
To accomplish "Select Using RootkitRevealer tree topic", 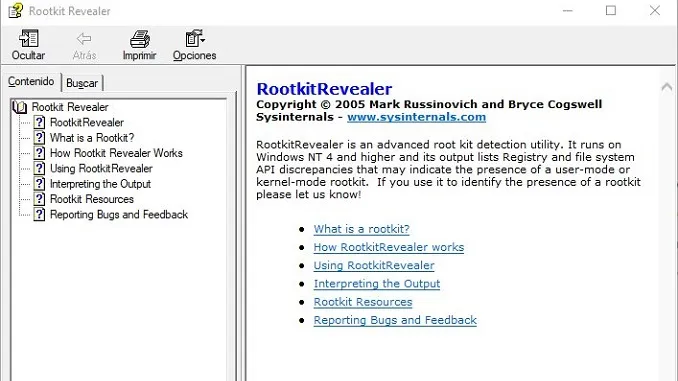I will 101,168.
